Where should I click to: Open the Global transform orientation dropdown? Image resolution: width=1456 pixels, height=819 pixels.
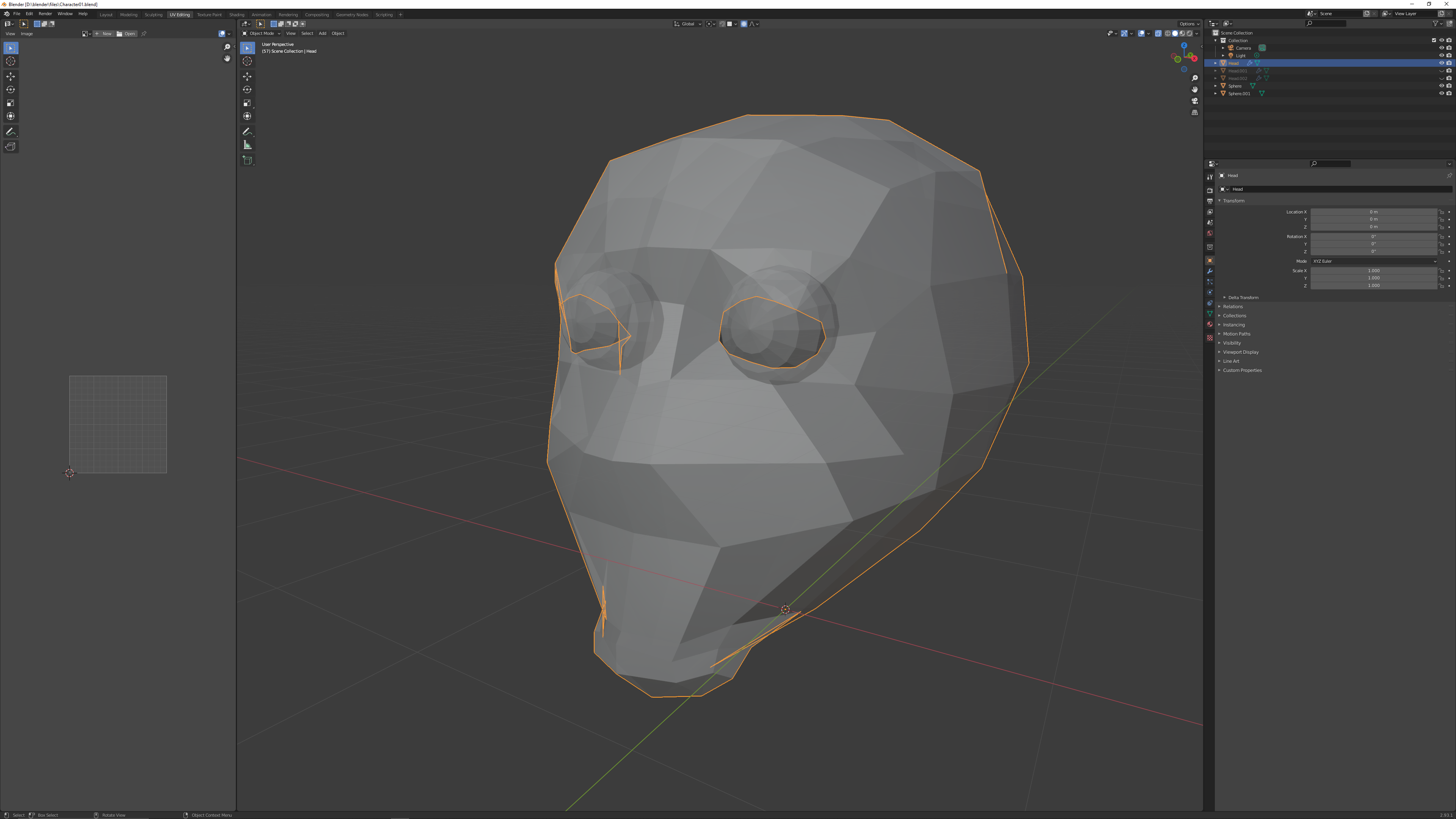(688, 24)
